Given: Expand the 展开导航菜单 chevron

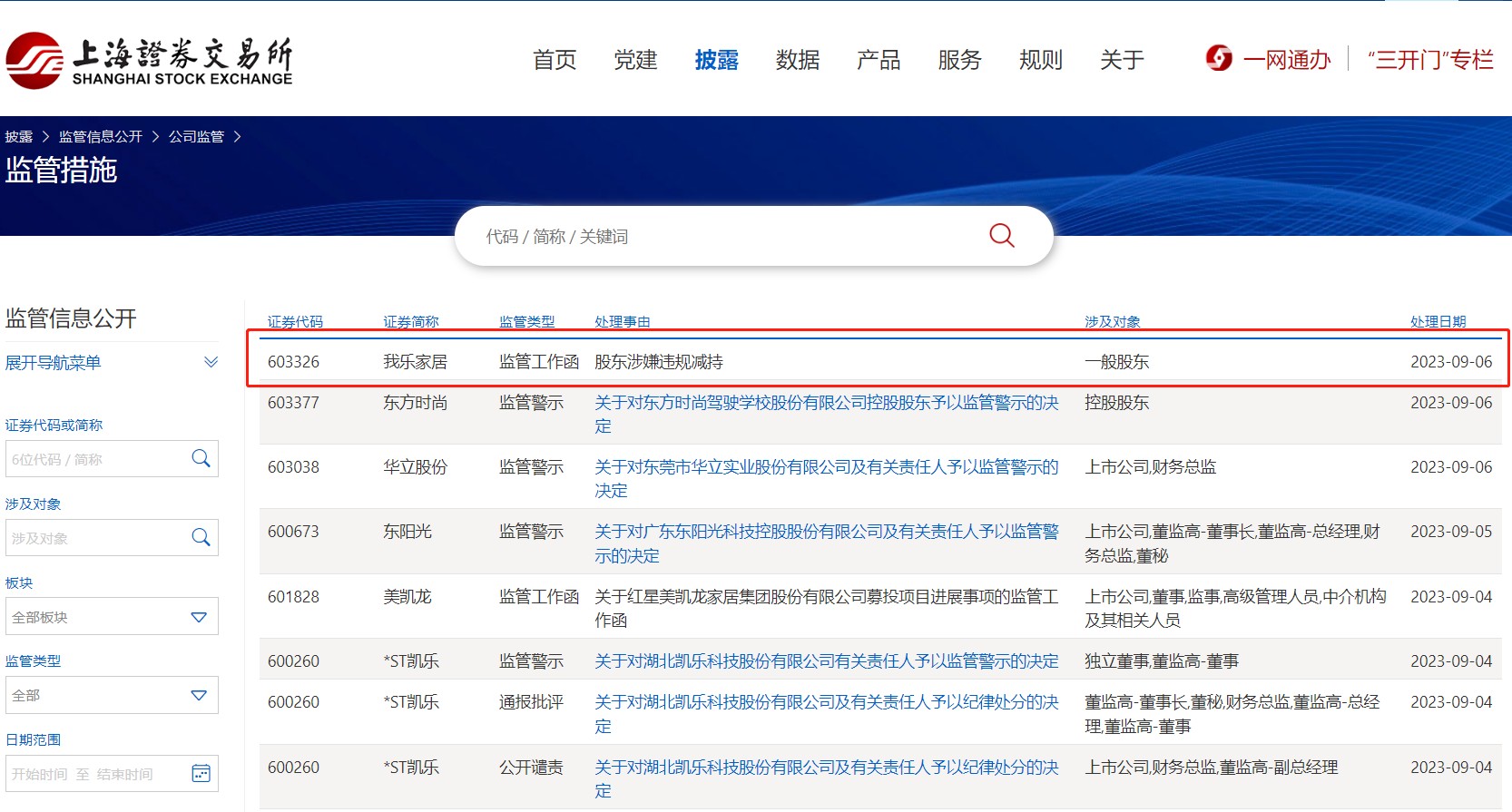Looking at the screenshot, I should 211,363.
